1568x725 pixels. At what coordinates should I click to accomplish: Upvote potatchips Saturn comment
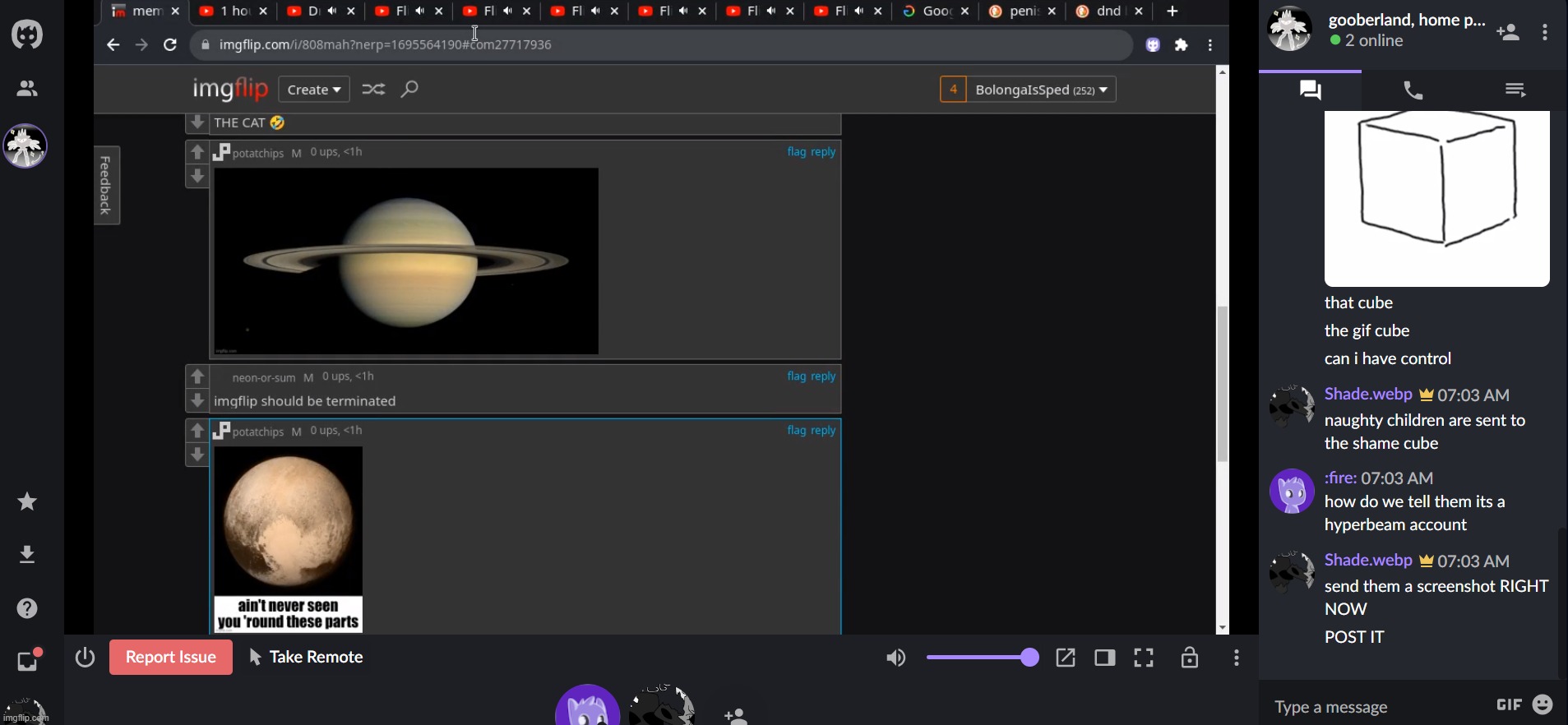tap(197, 152)
